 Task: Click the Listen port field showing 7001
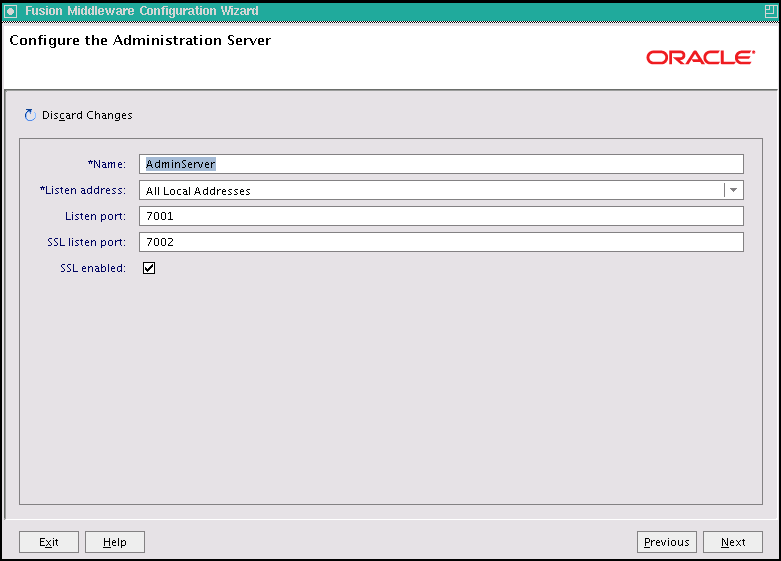pos(441,216)
